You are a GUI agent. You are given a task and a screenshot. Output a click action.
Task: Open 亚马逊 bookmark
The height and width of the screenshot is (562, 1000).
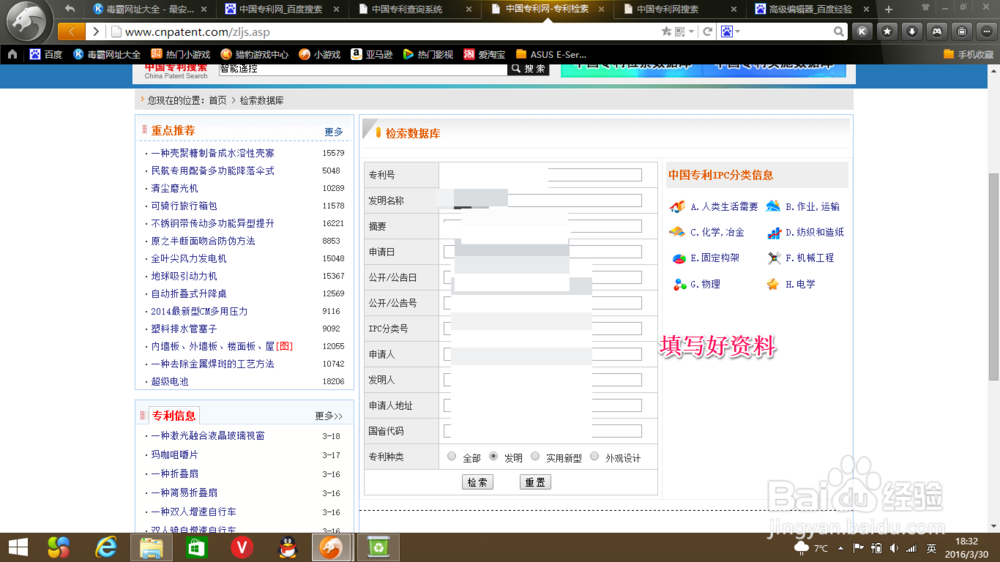[x=372, y=54]
